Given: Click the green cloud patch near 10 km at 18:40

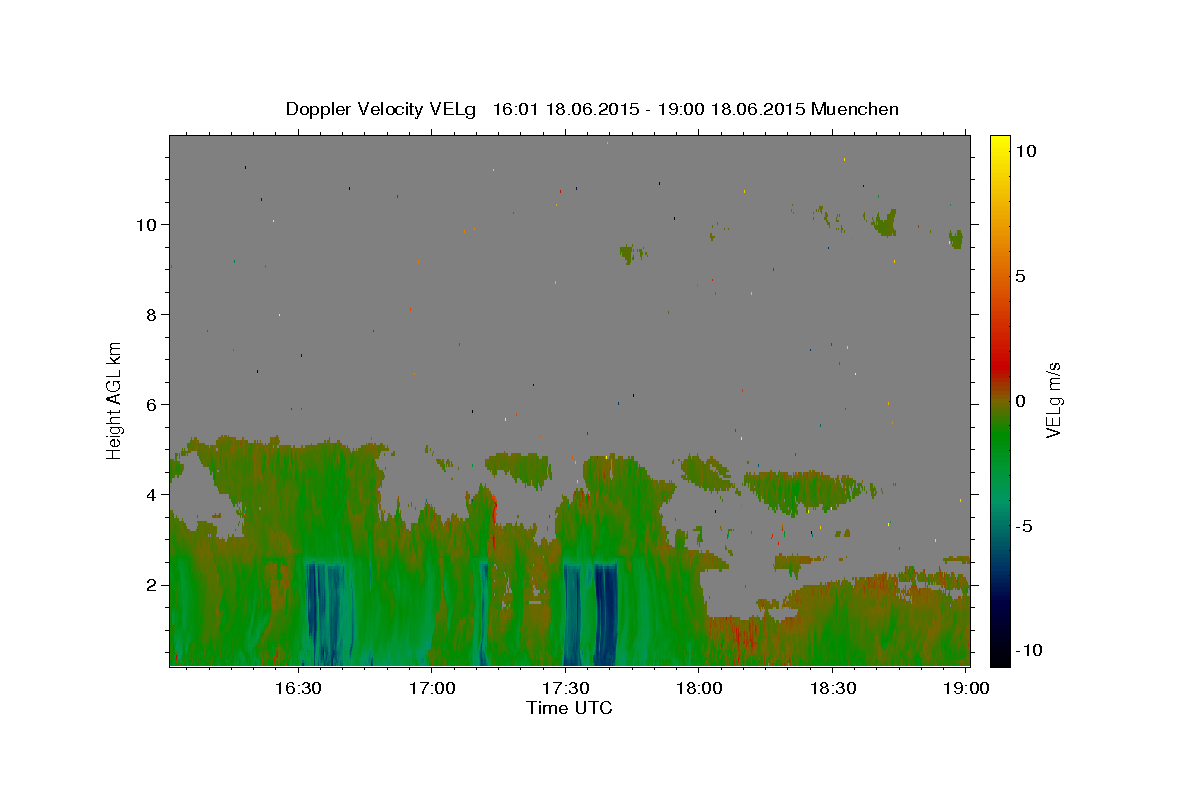Looking at the screenshot, I should [883, 222].
